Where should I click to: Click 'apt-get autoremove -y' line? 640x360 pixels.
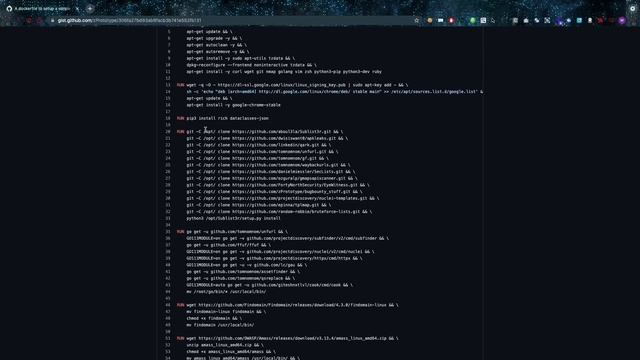(218, 52)
